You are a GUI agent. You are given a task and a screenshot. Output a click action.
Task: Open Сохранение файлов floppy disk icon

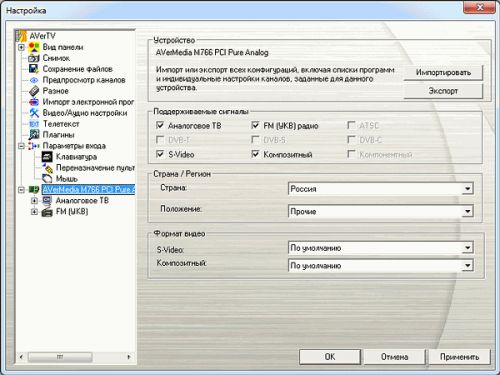click(x=34, y=69)
